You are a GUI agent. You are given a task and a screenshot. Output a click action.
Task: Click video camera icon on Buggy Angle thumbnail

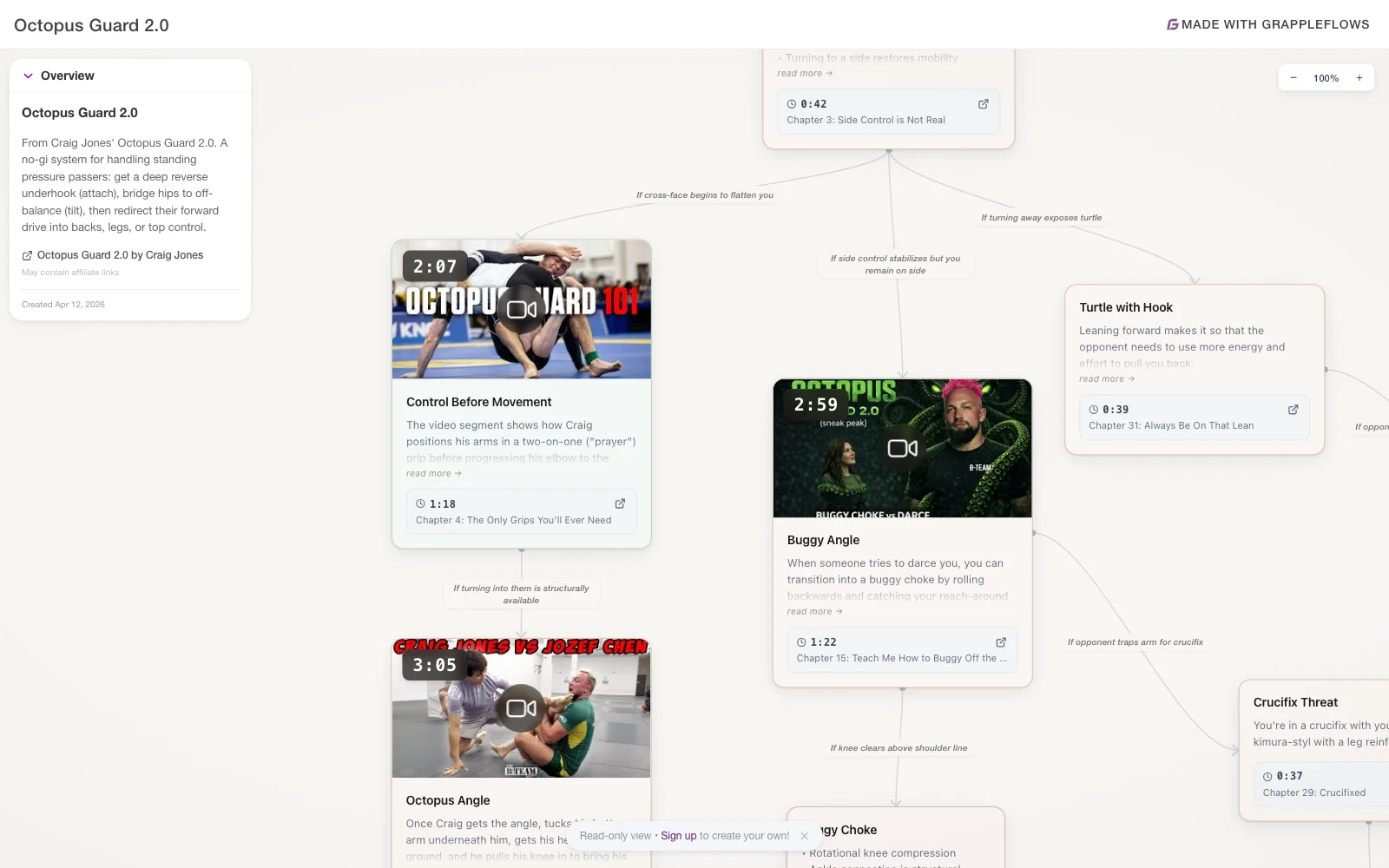point(903,449)
